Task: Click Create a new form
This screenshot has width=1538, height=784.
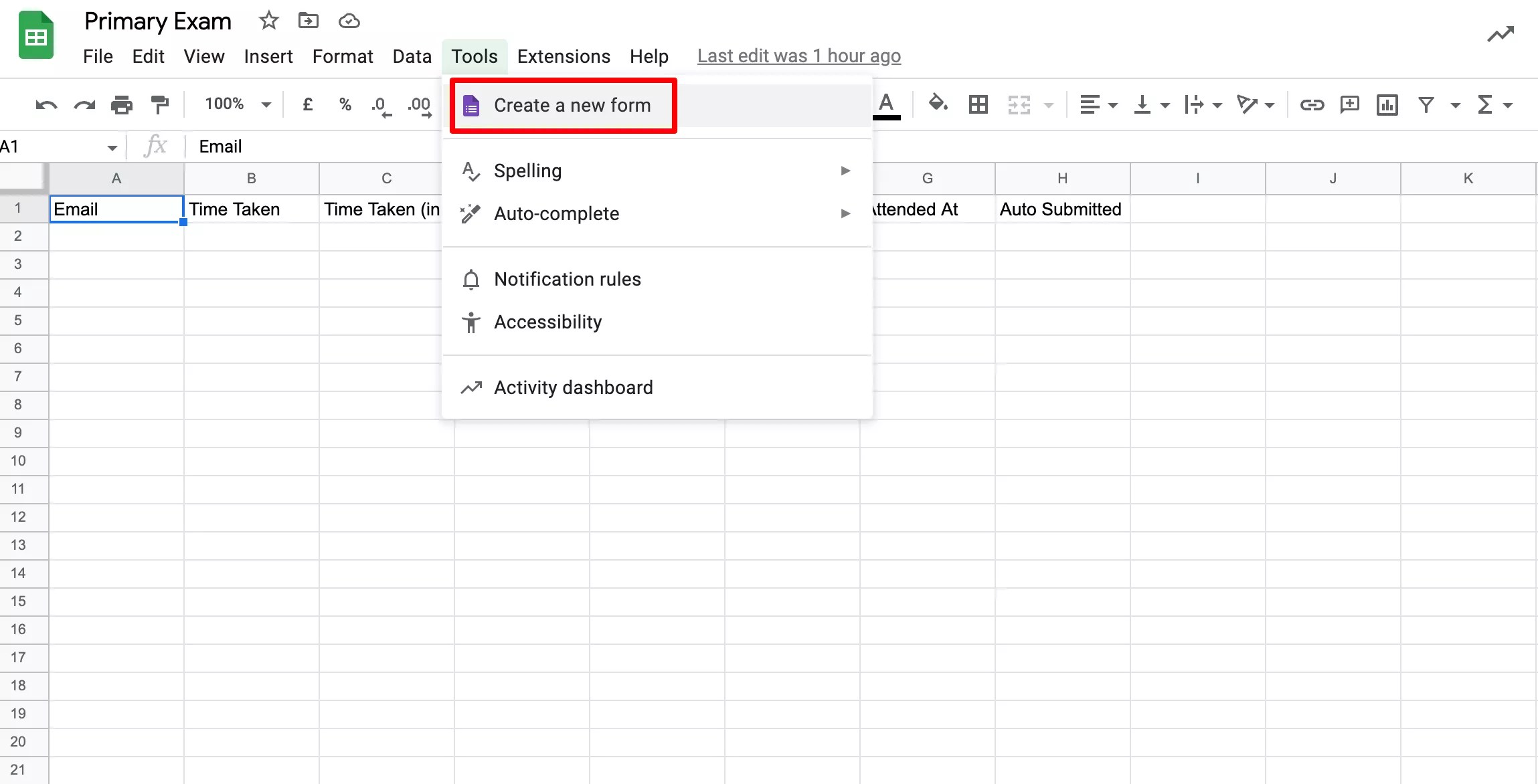Action: 572,105
